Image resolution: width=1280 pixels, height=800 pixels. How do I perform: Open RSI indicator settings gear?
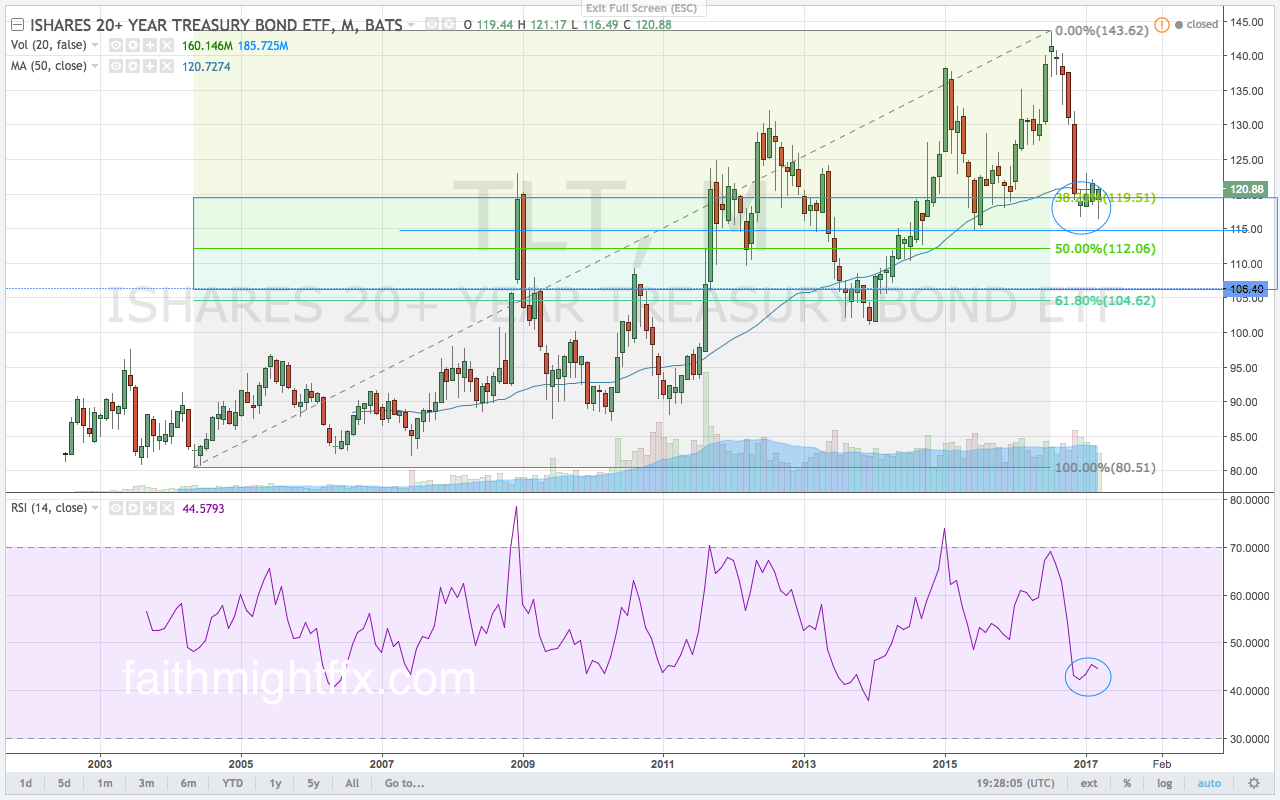(x=133, y=508)
